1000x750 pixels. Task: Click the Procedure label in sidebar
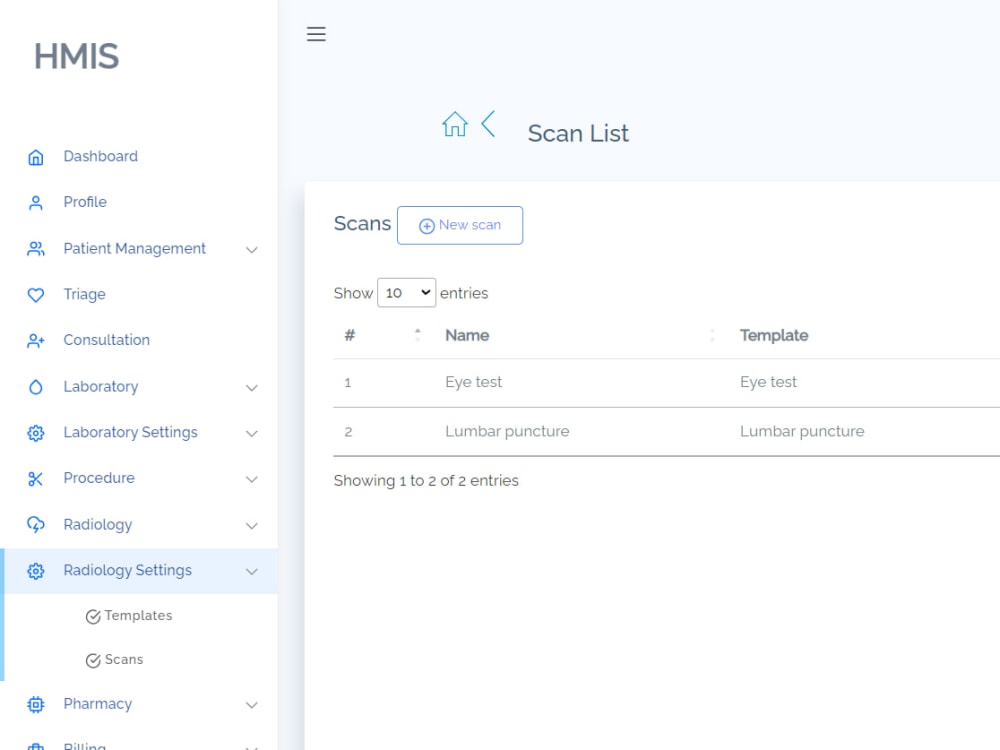tap(99, 478)
